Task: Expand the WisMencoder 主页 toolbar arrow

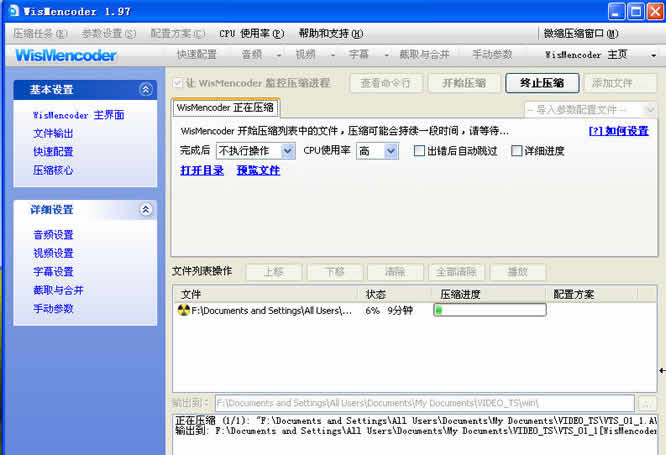Action: click(x=653, y=55)
